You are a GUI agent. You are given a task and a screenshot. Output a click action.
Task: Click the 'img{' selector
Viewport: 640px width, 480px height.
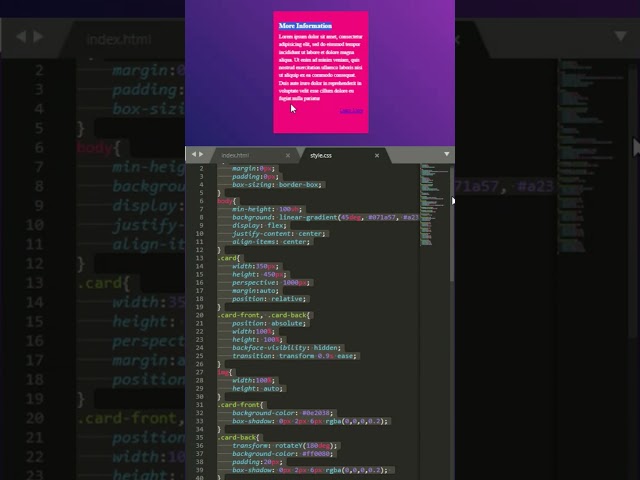(224, 372)
